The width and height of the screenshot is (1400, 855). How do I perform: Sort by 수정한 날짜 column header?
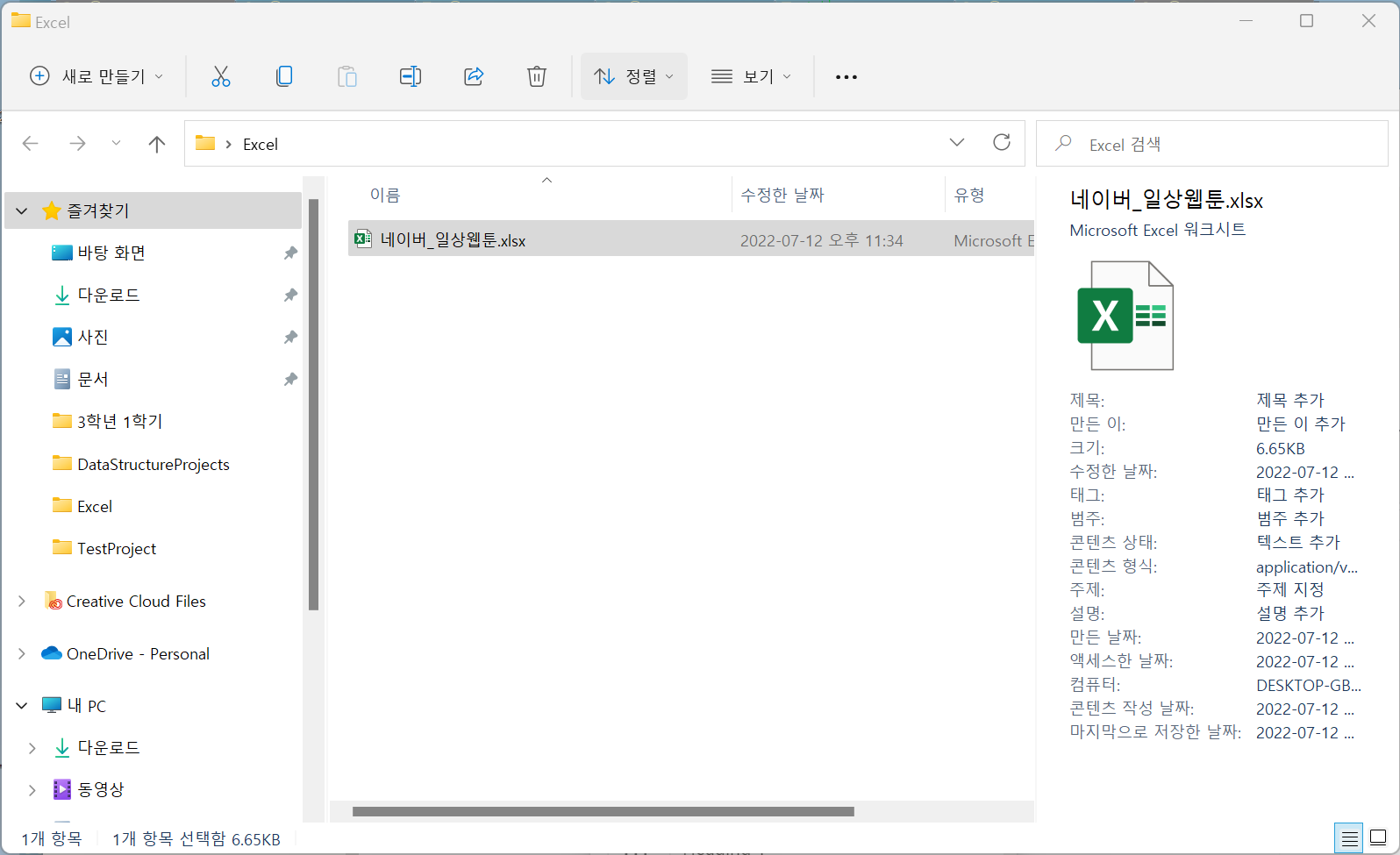pyautogui.click(x=782, y=196)
